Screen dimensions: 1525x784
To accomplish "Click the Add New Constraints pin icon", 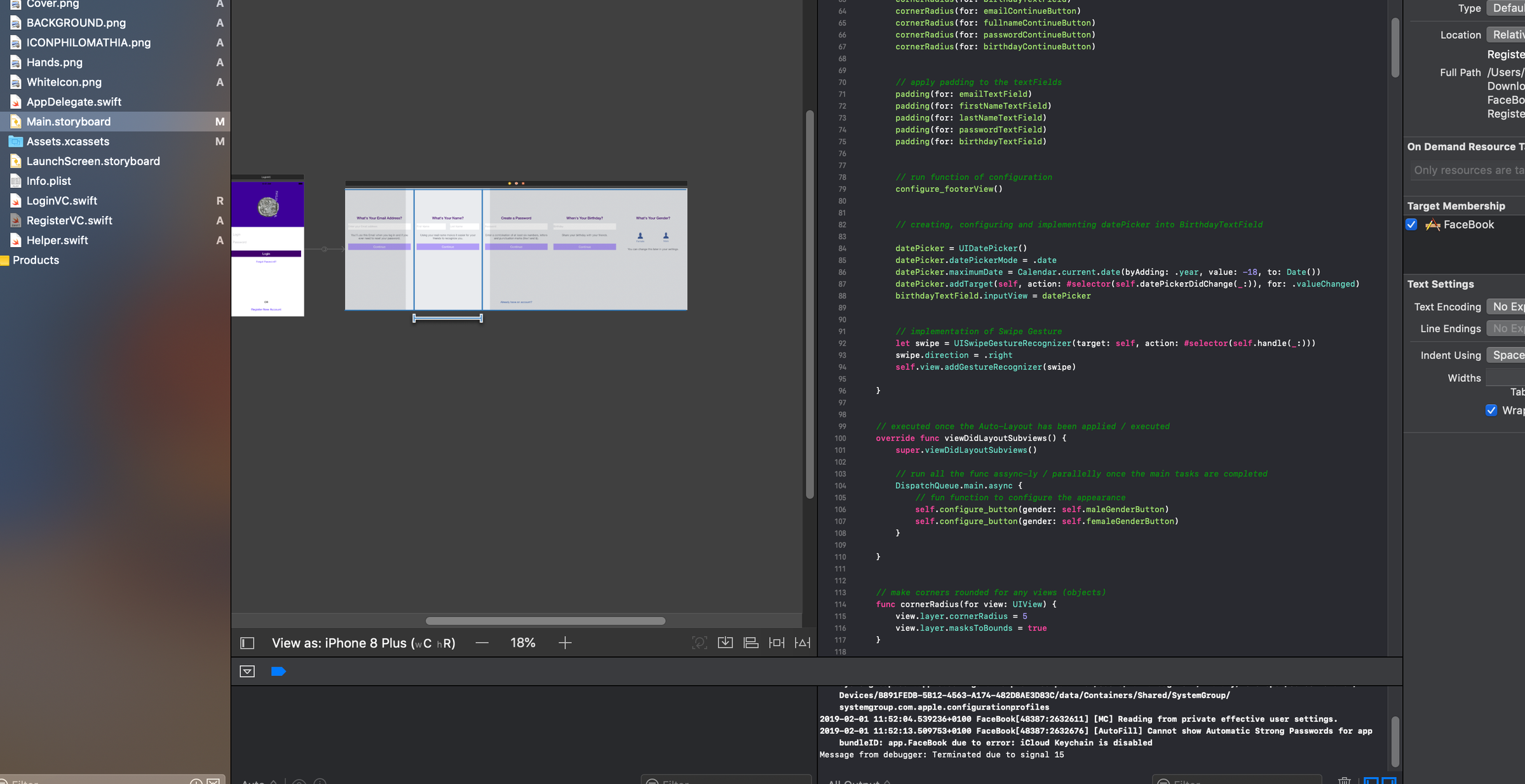I will (776, 642).
